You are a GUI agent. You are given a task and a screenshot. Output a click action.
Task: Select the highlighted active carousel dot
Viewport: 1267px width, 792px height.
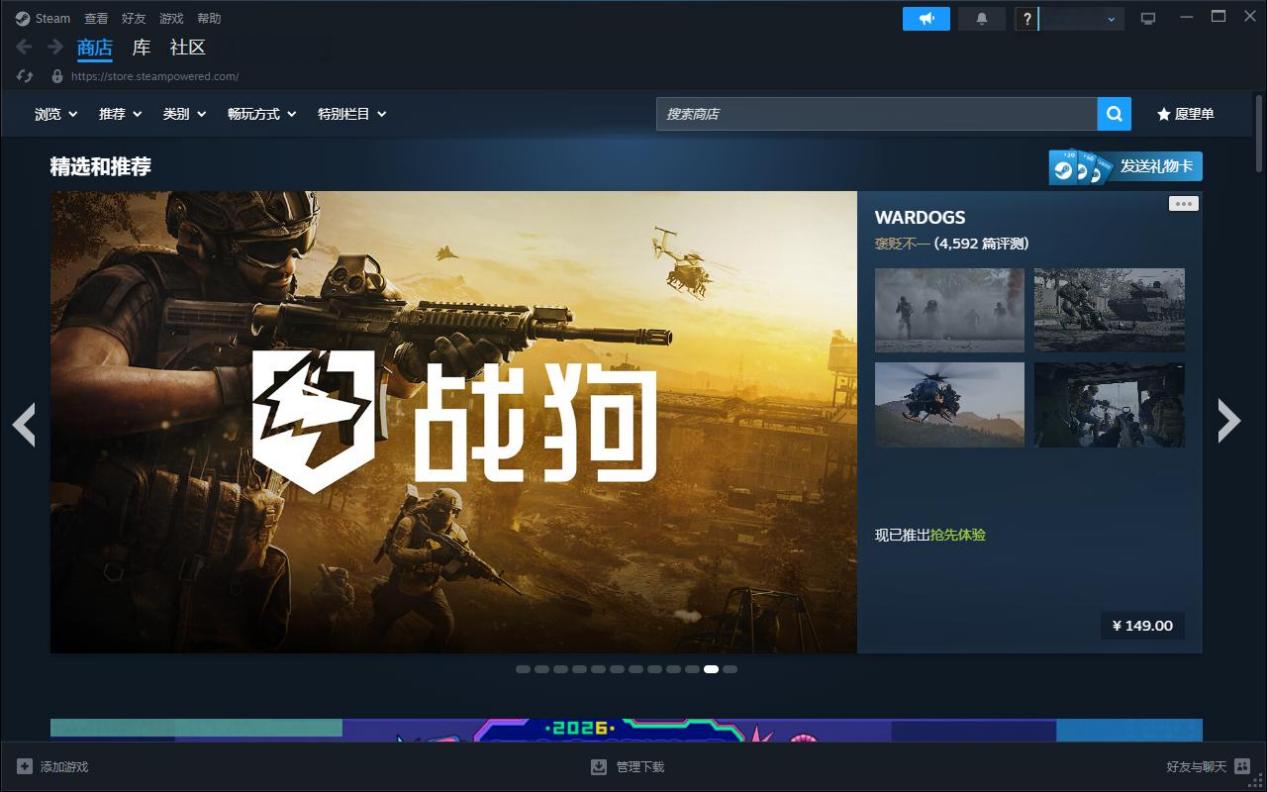coord(711,669)
